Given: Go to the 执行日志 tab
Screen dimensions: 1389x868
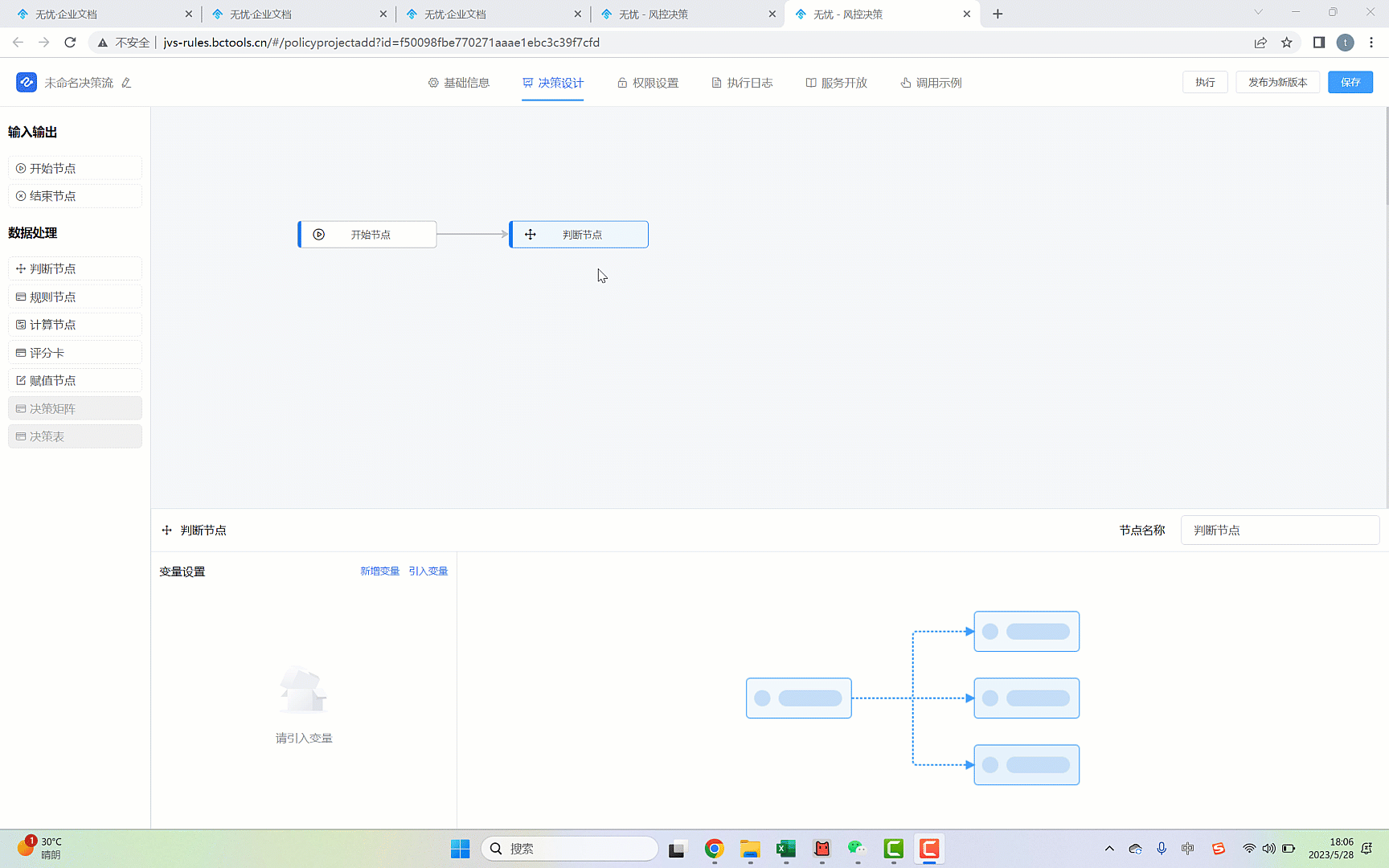Looking at the screenshot, I should coord(742,83).
